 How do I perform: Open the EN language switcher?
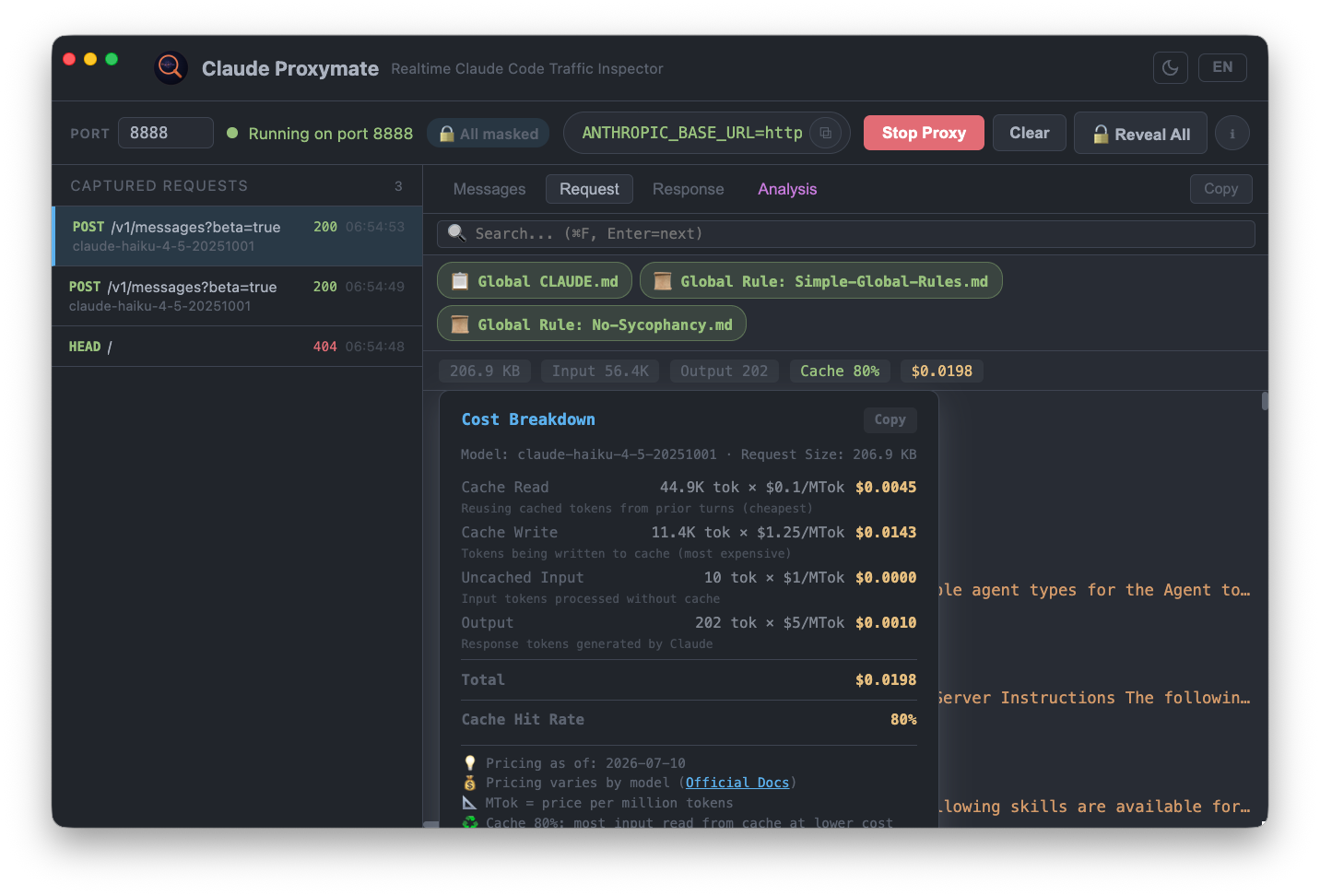coord(1222,67)
